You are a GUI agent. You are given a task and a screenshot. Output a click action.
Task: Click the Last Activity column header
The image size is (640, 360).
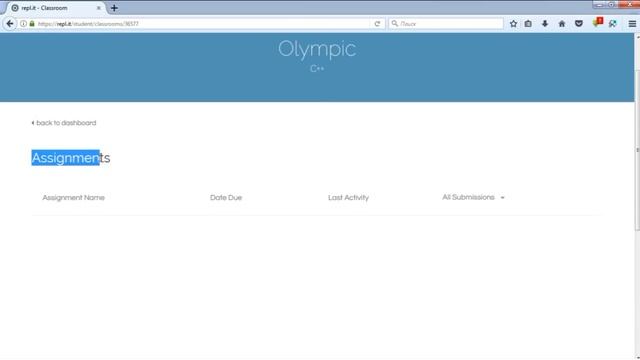point(349,198)
